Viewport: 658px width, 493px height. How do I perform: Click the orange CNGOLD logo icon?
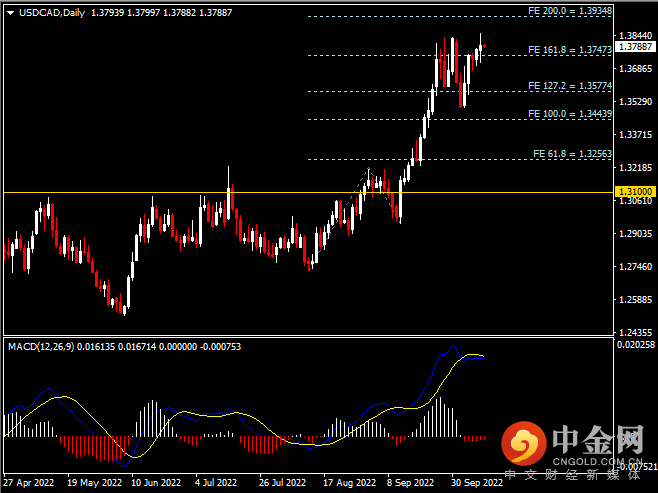[x=521, y=443]
